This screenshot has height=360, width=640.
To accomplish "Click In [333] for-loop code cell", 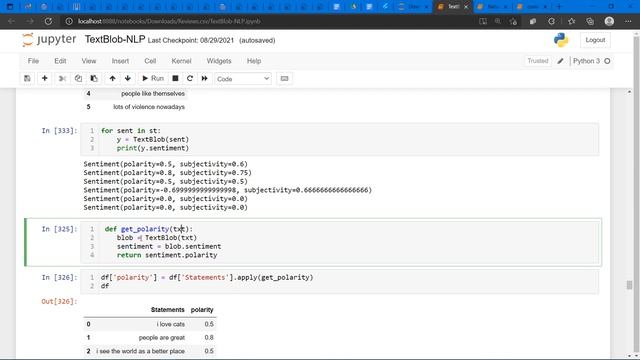I will pos(340,139).
